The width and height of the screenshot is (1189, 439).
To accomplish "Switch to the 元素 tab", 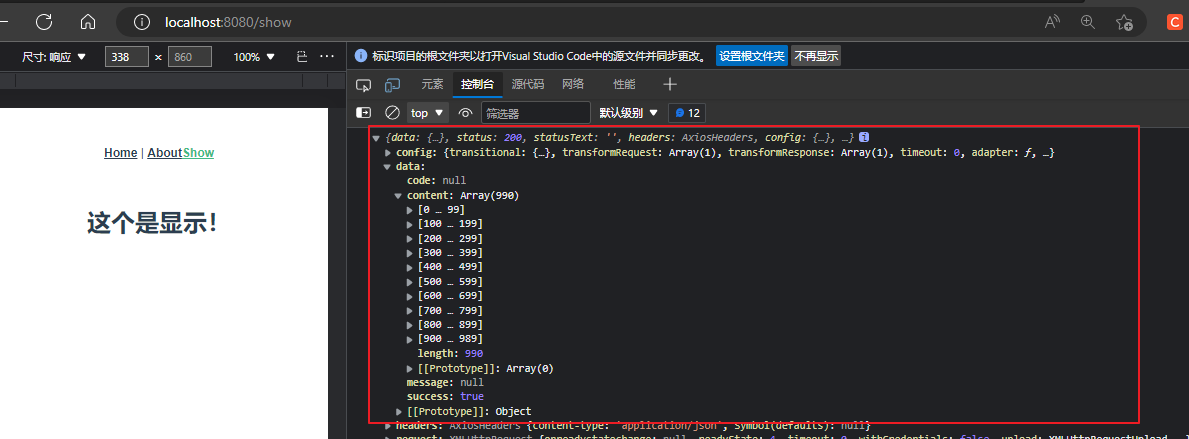I will pyautogui.click(x=432, y=84).
